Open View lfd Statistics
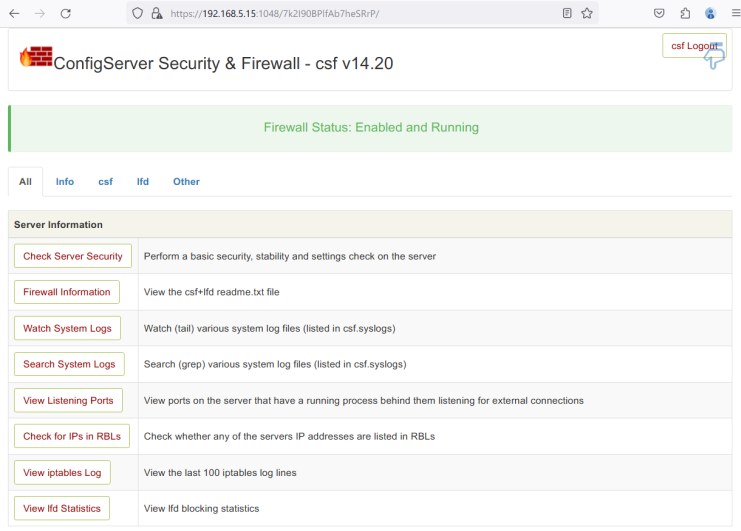The image size is (741, 531). click(62, 508)
